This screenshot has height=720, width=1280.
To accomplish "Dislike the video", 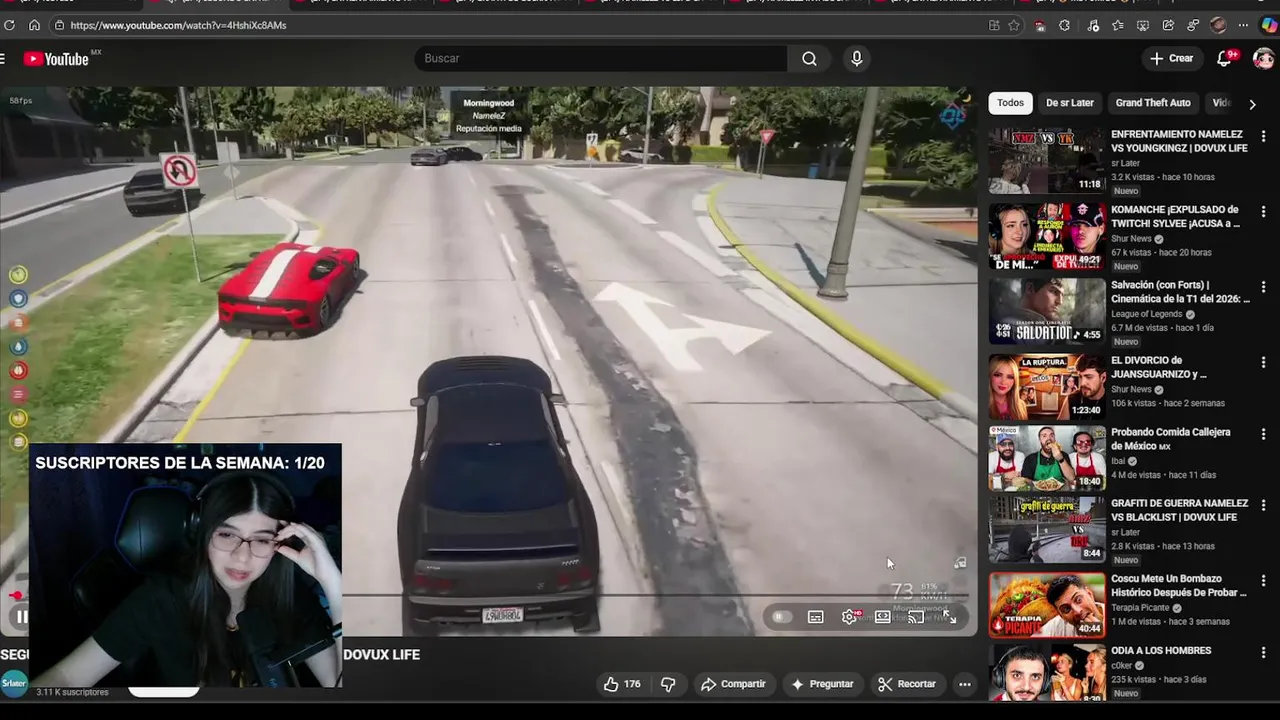I will click(668, 684).
